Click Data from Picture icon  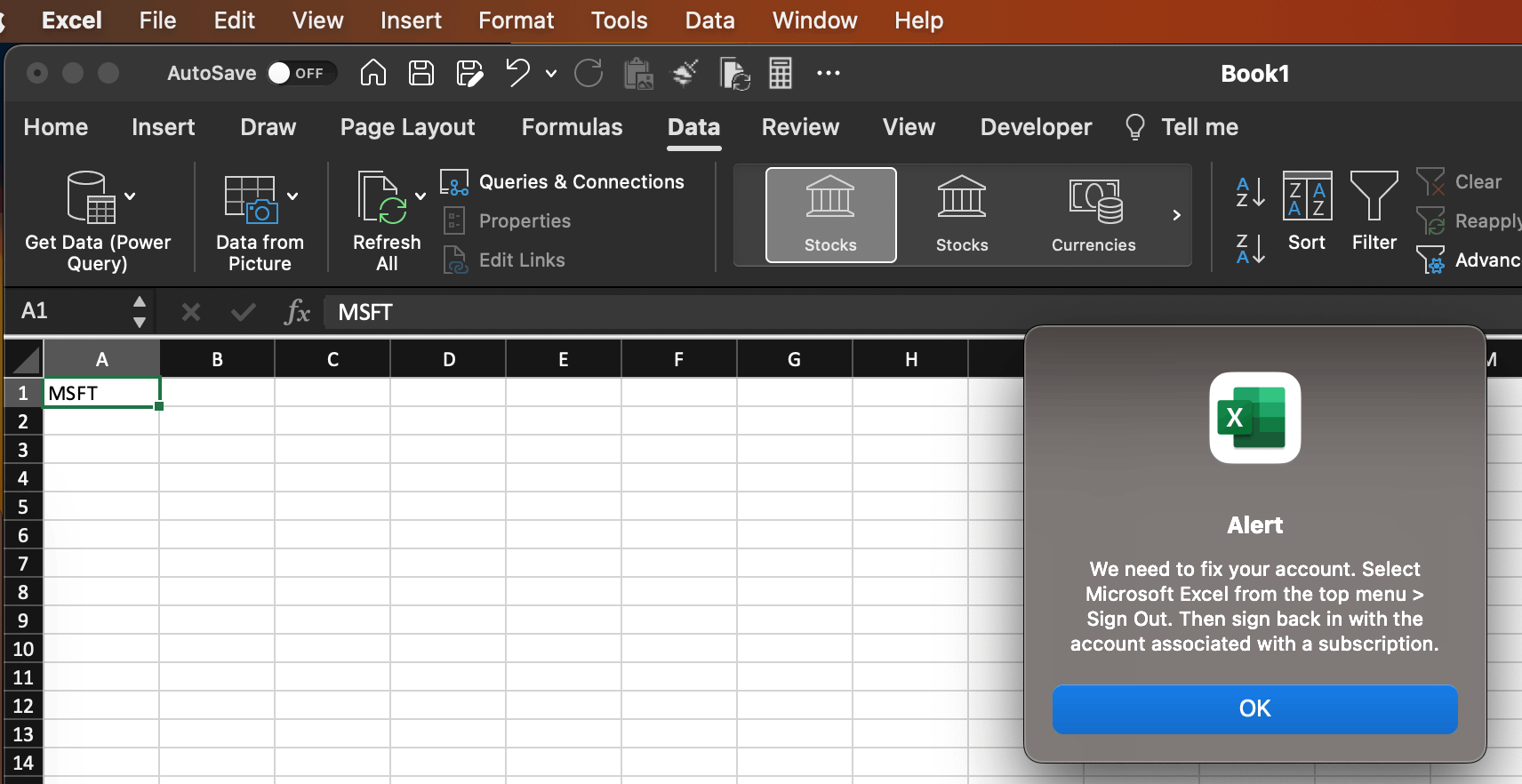click(x=252, y=198)
